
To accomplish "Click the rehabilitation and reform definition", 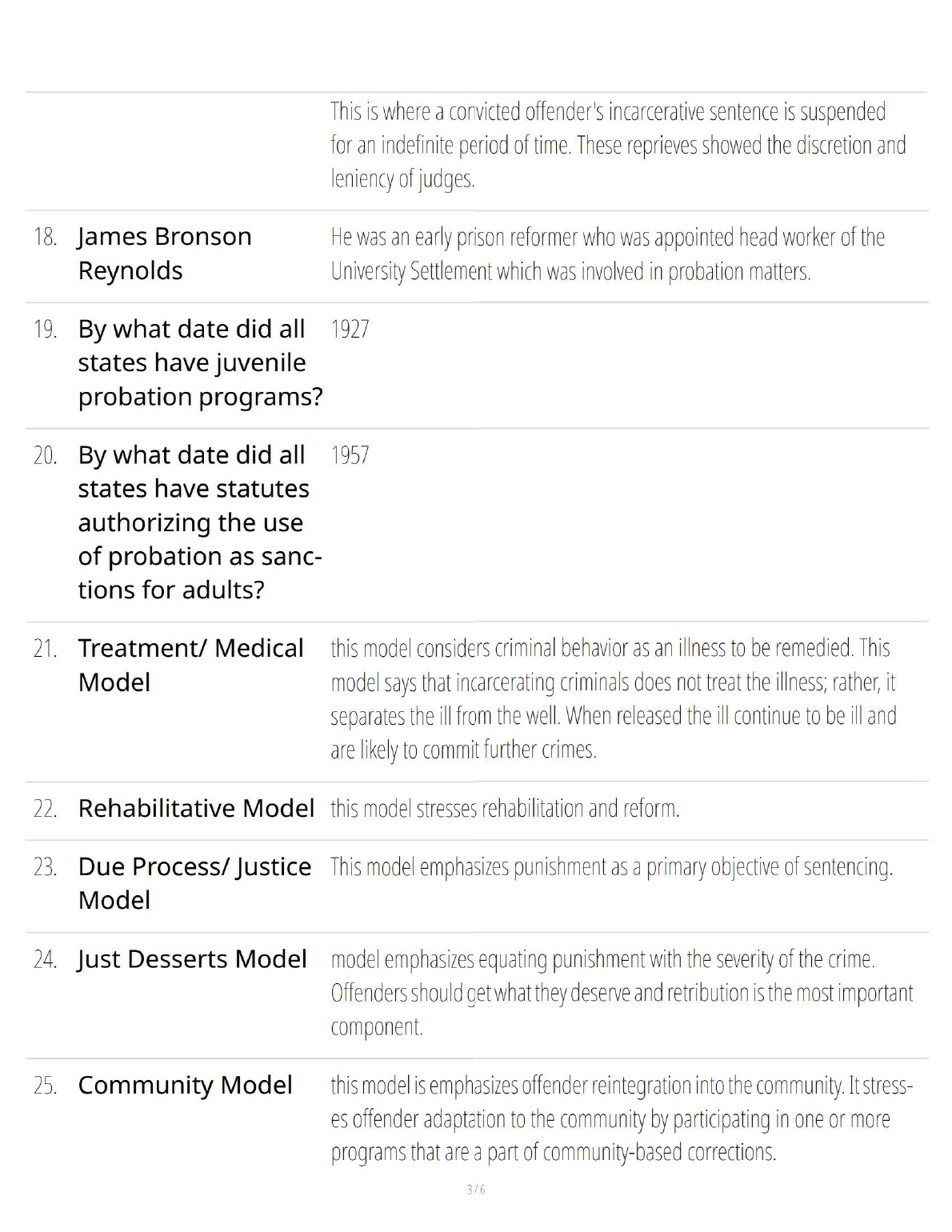I will [x=505, y=809].
